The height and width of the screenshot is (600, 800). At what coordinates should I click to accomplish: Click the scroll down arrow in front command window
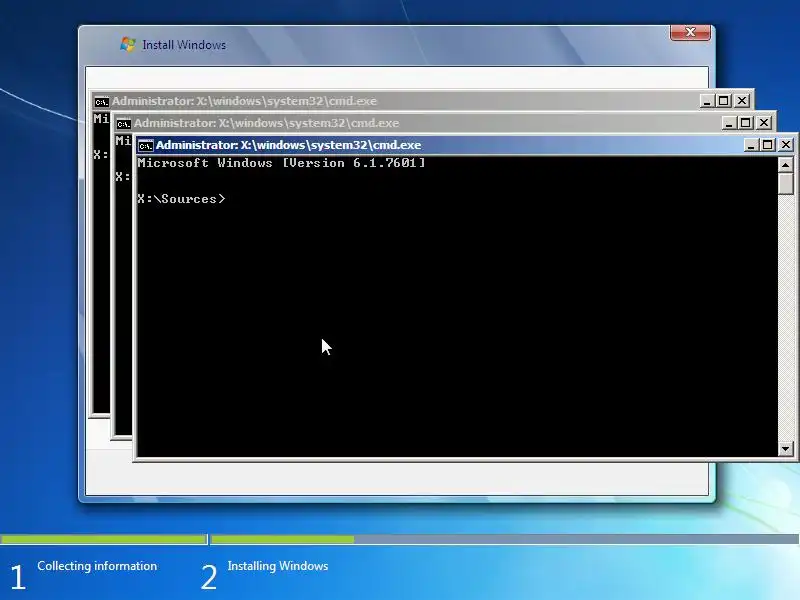click(x=786, y=449)
